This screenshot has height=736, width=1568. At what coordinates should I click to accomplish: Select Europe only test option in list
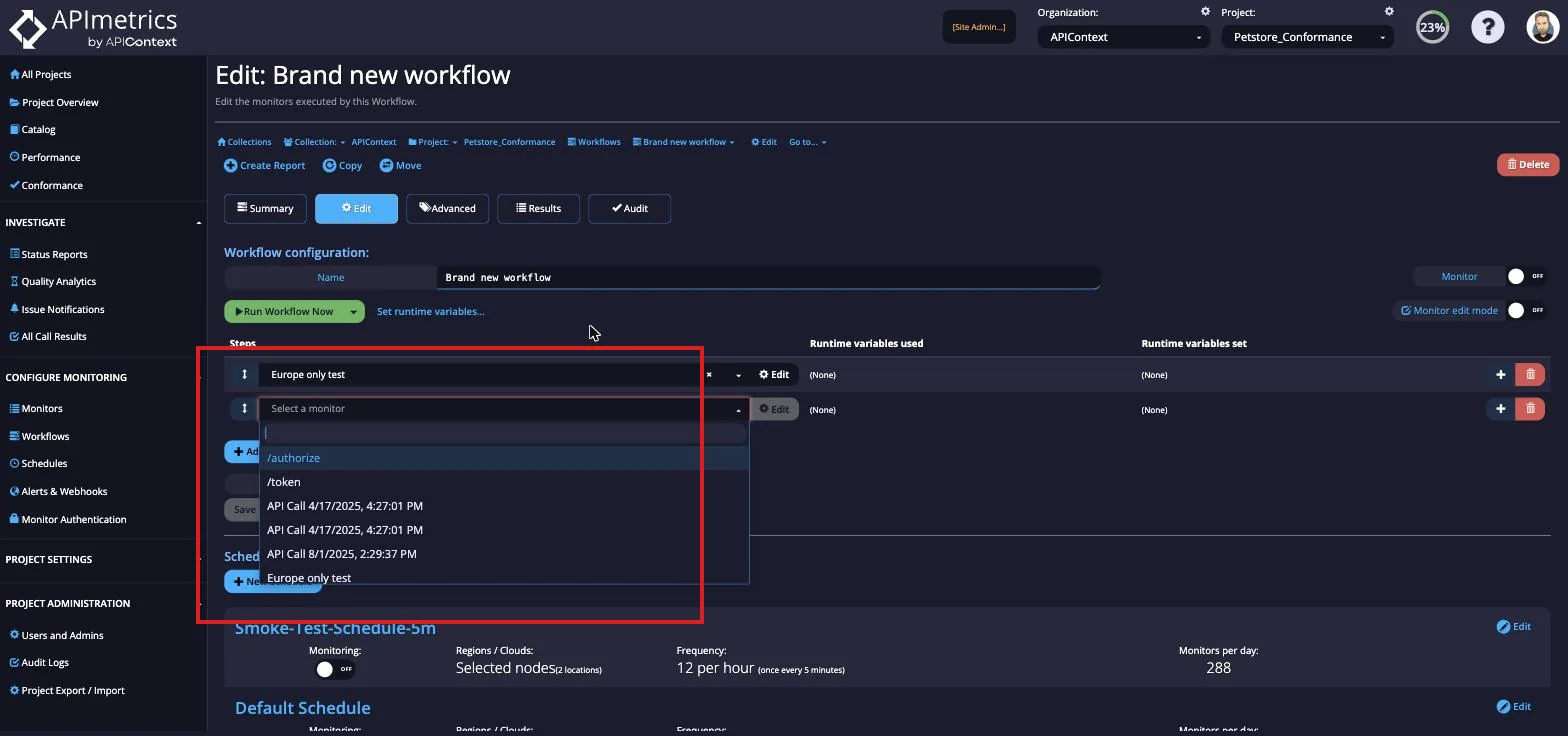pyautogui.click(x=504, y=577)
